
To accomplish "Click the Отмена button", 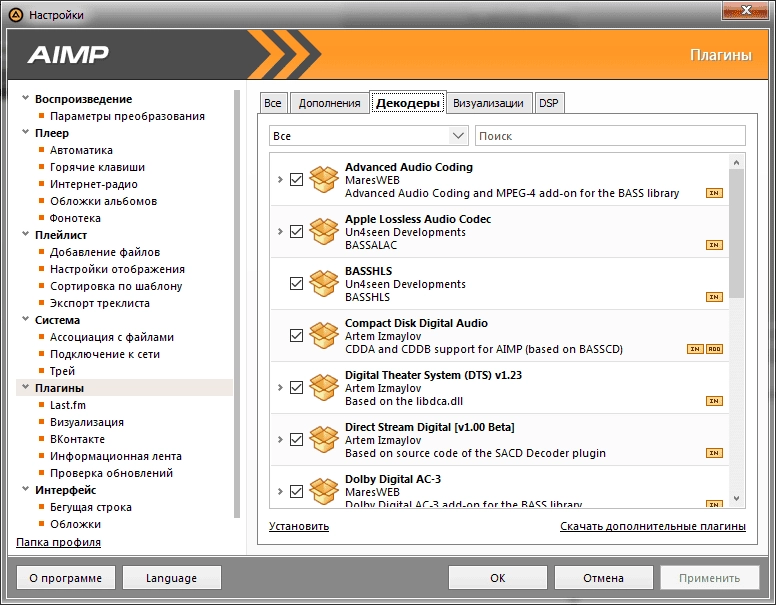I will pos(603,578).
